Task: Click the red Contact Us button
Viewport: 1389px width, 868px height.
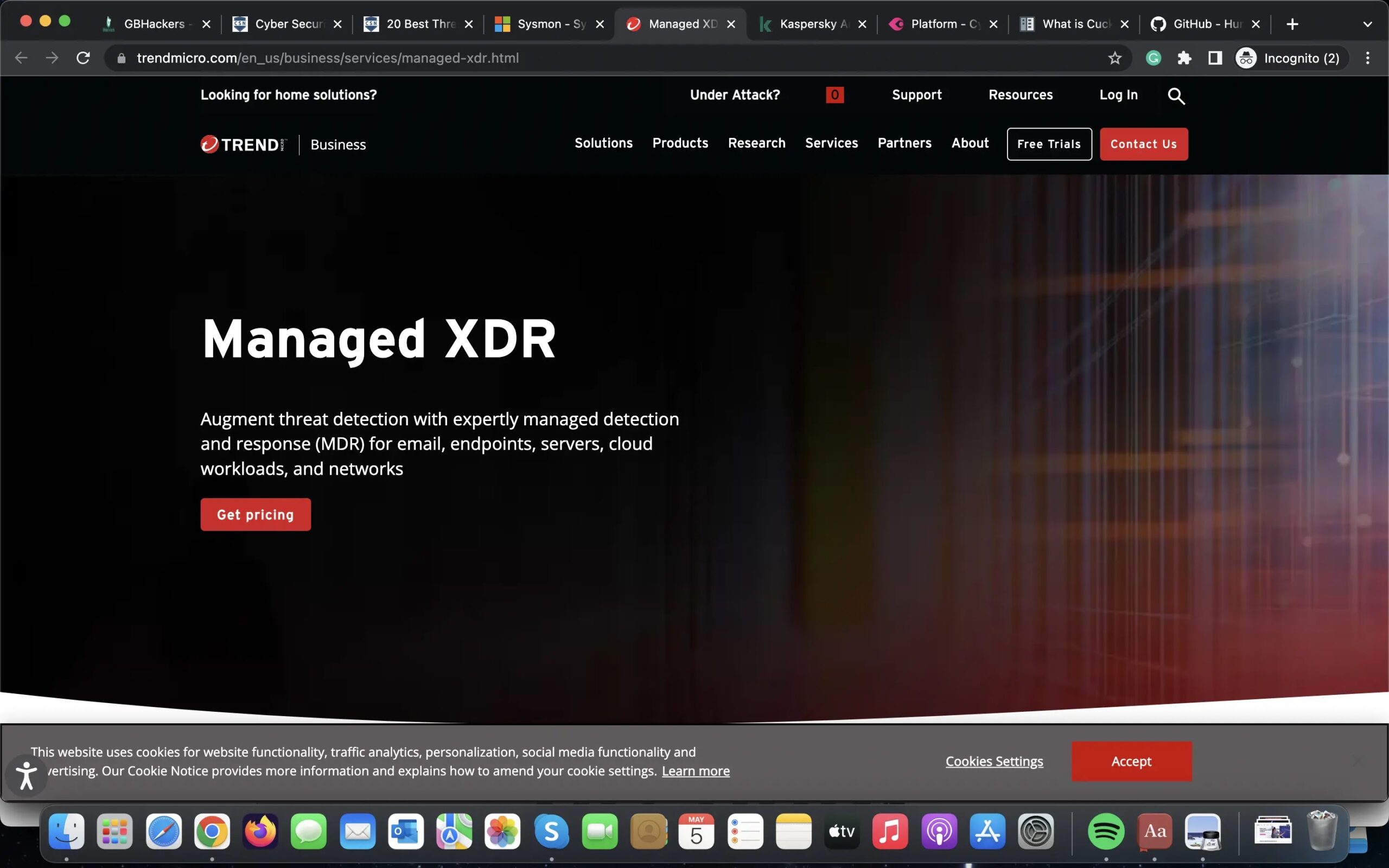Action: point(1144,144)
